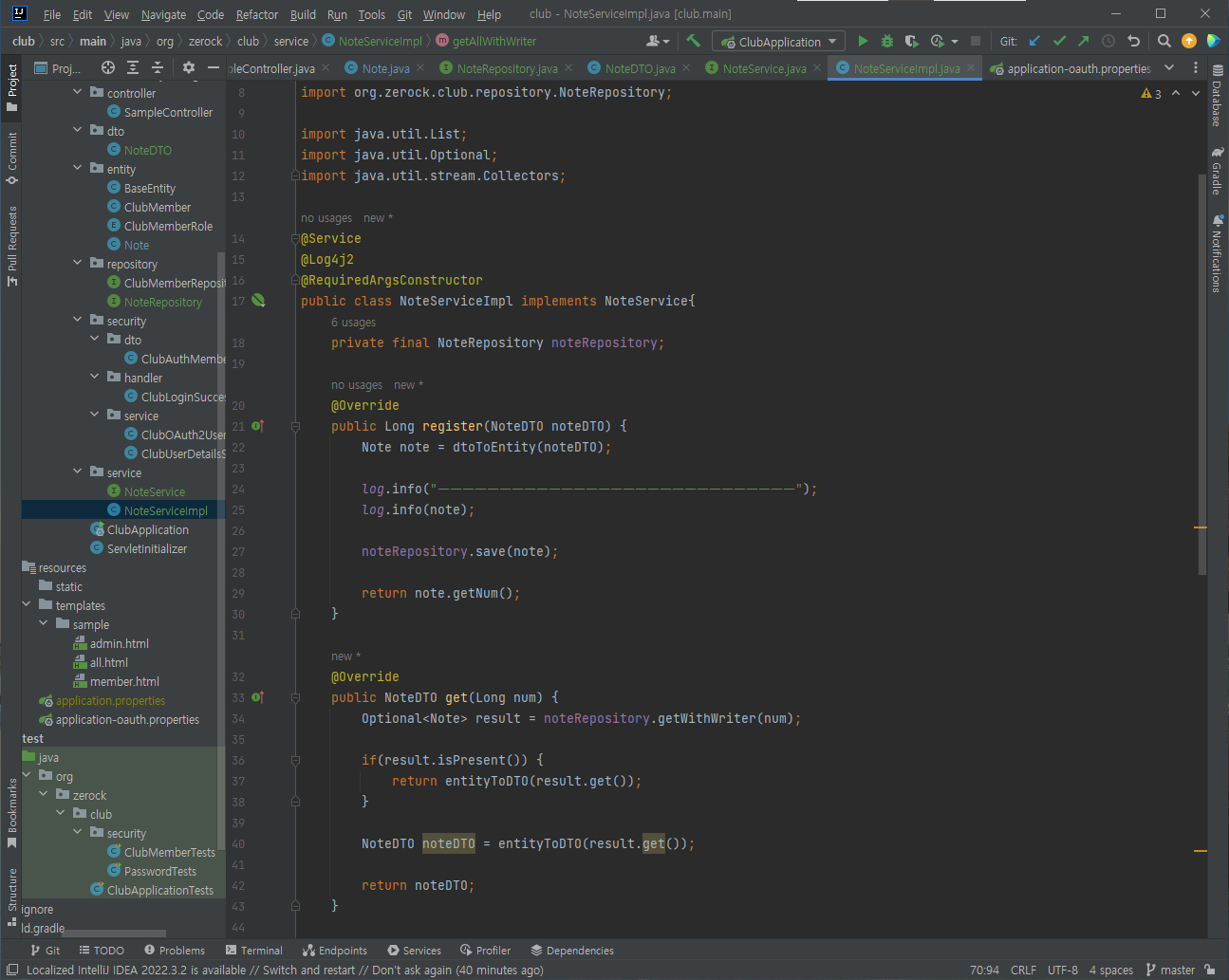Click the 6 usages hint above noteRepository
This screenshot has height=980, width=1229.
353,323
